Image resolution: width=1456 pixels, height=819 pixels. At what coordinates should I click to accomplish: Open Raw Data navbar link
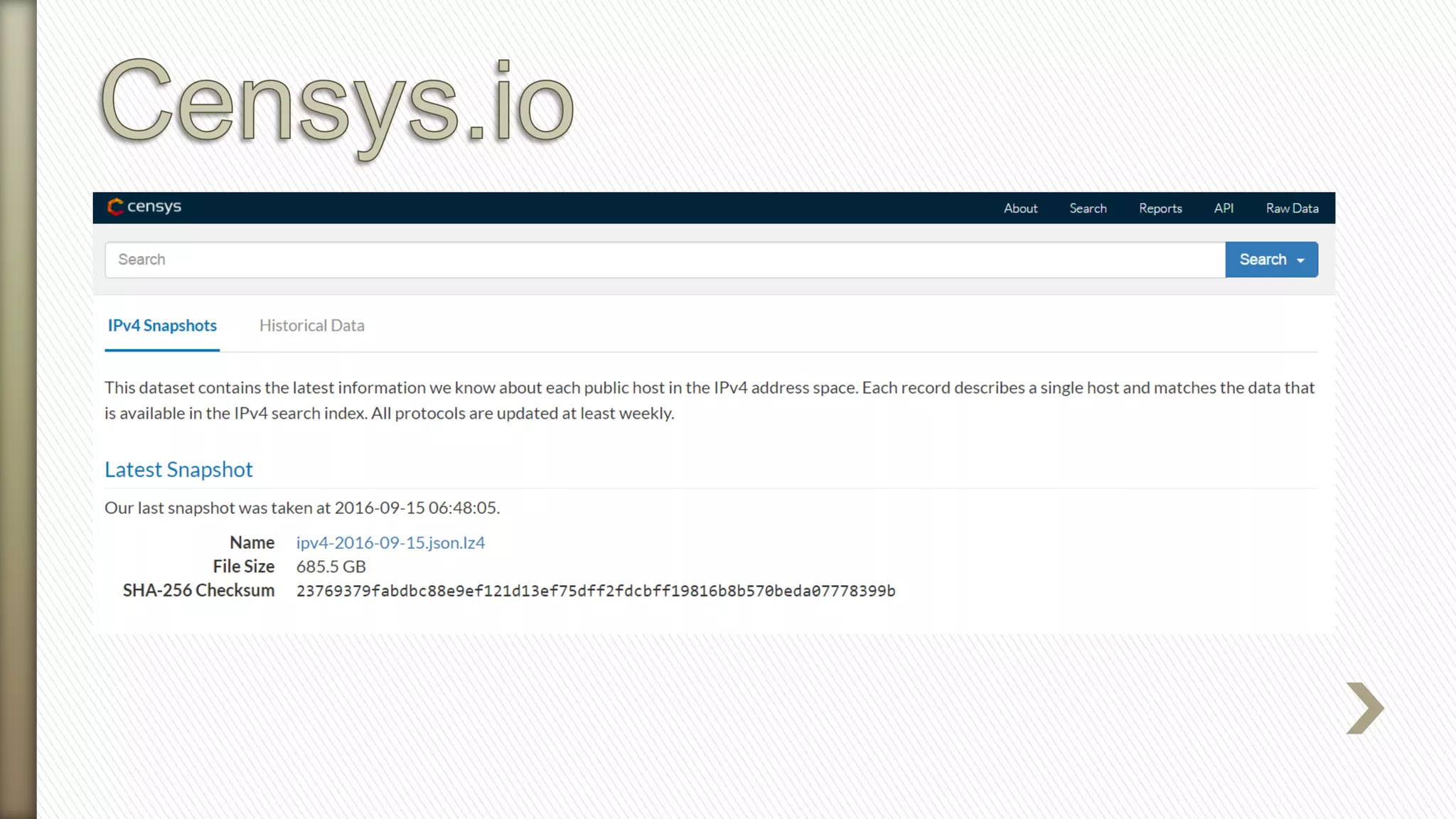[x=1292, y=208]
